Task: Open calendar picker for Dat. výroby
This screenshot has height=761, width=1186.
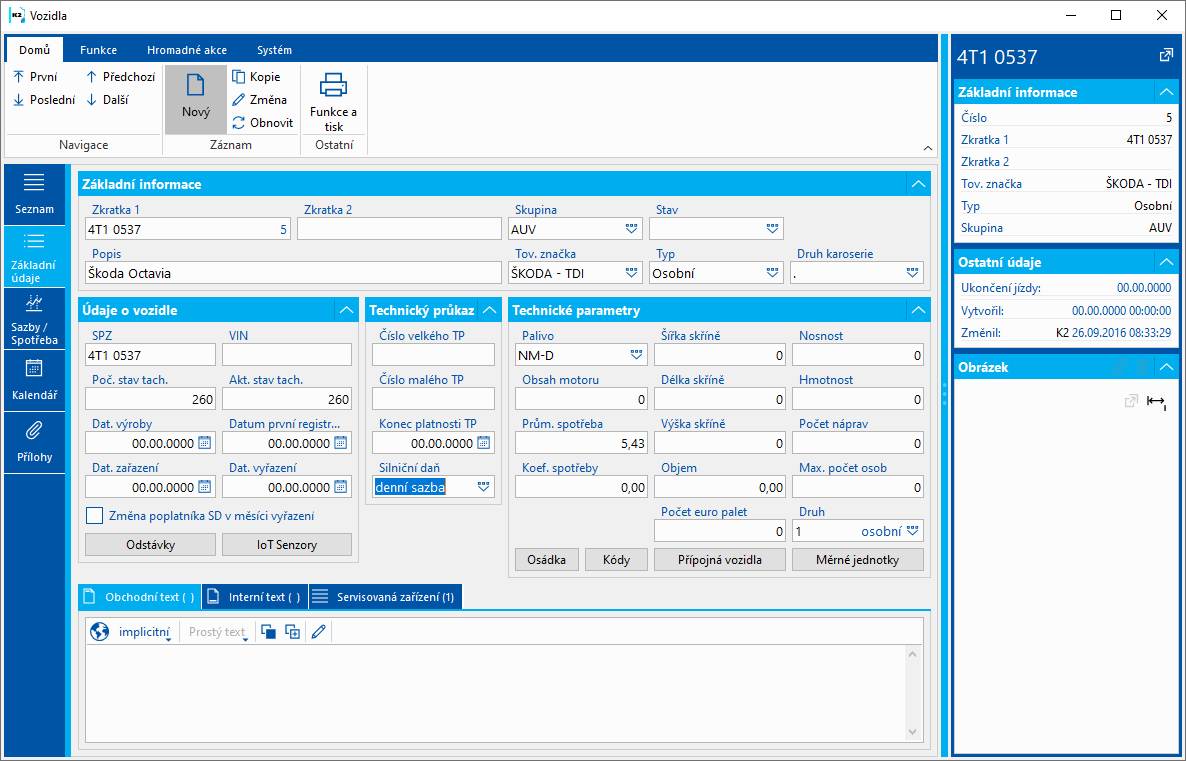Action: pos(205,443)
